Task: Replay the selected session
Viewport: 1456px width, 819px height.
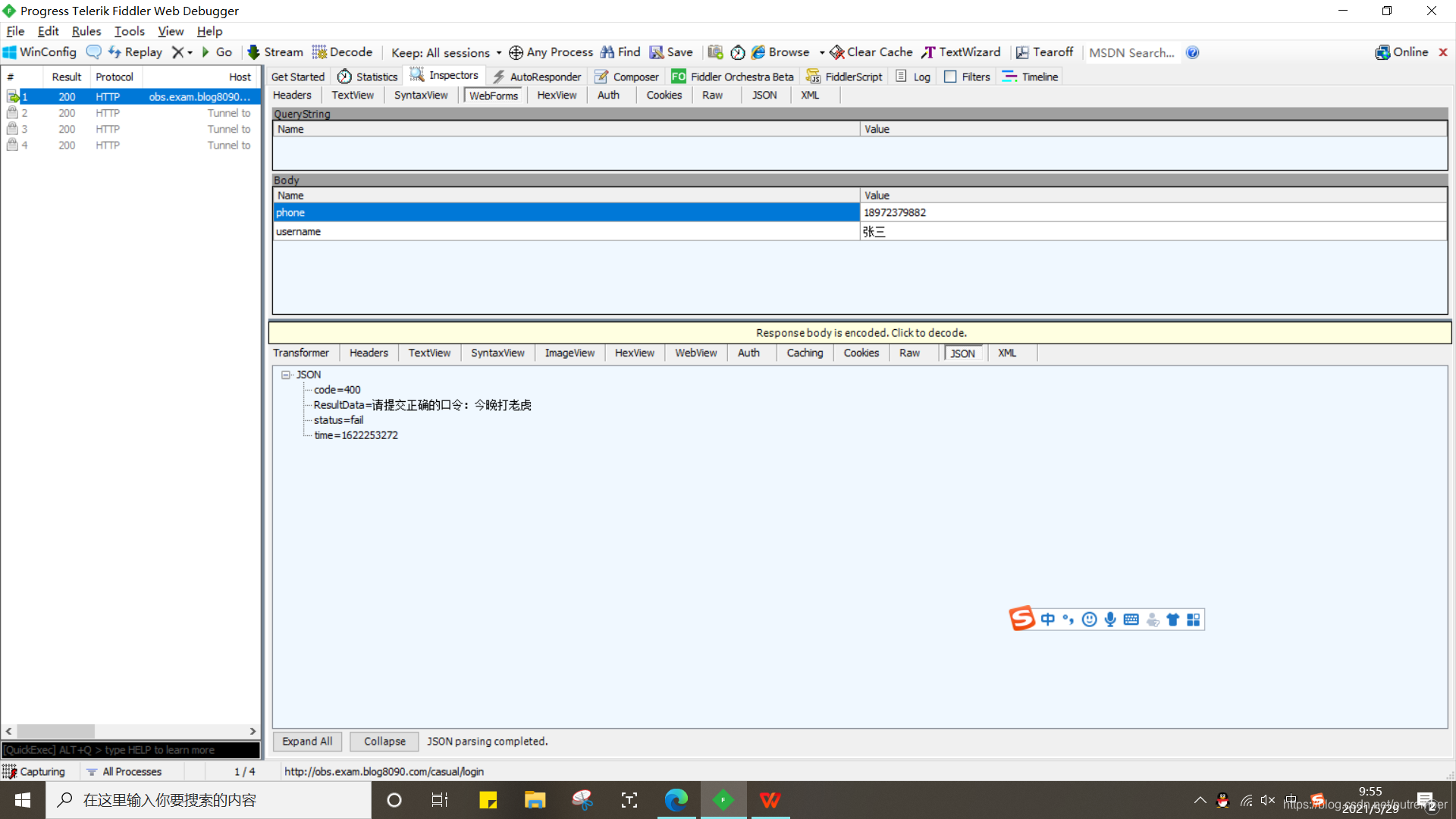Action: (x=135, y=52)
